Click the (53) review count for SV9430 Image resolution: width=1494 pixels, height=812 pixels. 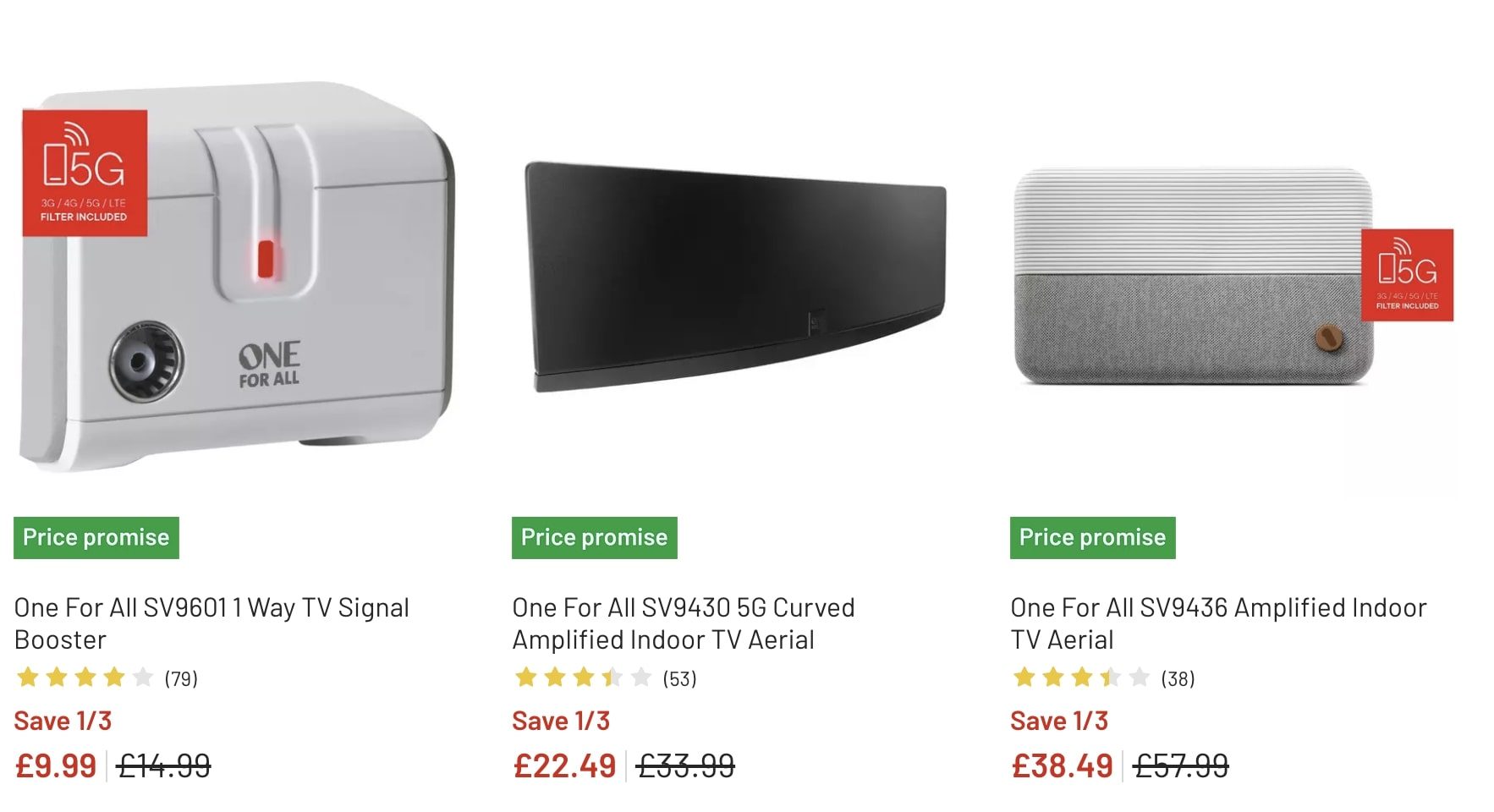(x=679, y=678)
